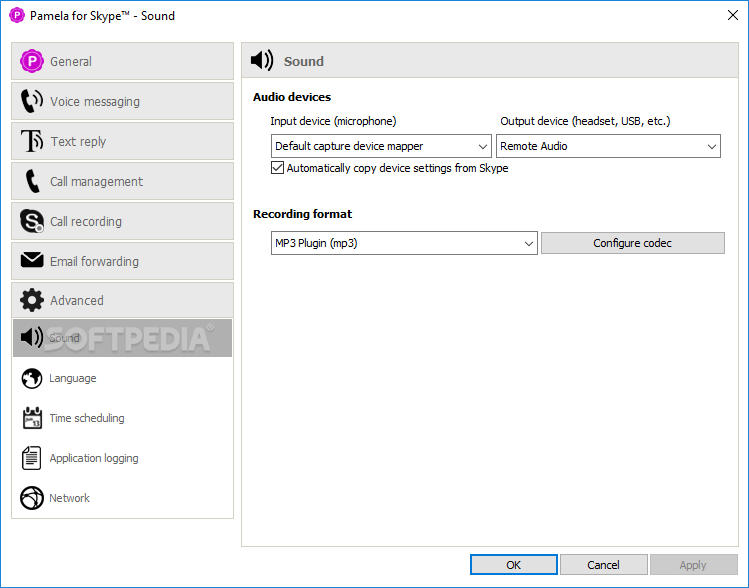Click the Sound speaker icon in sidebar
This screenshot has width=749, height=588.
(x=32, y=337)
